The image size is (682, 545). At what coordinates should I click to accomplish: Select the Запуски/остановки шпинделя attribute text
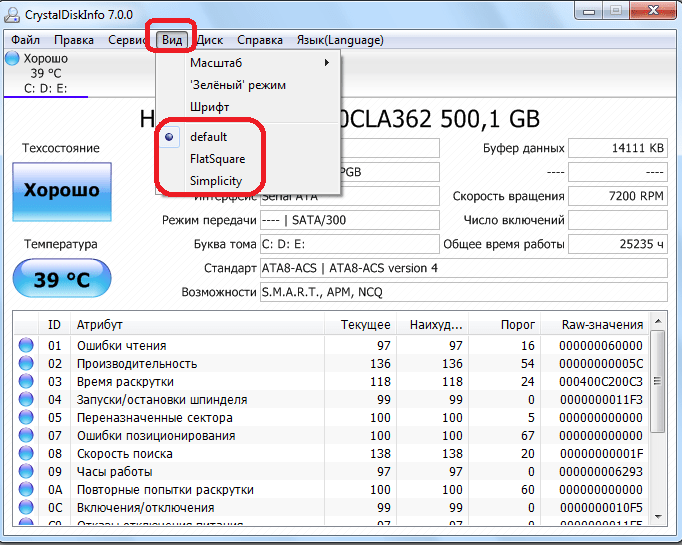[x=162, y=400]
